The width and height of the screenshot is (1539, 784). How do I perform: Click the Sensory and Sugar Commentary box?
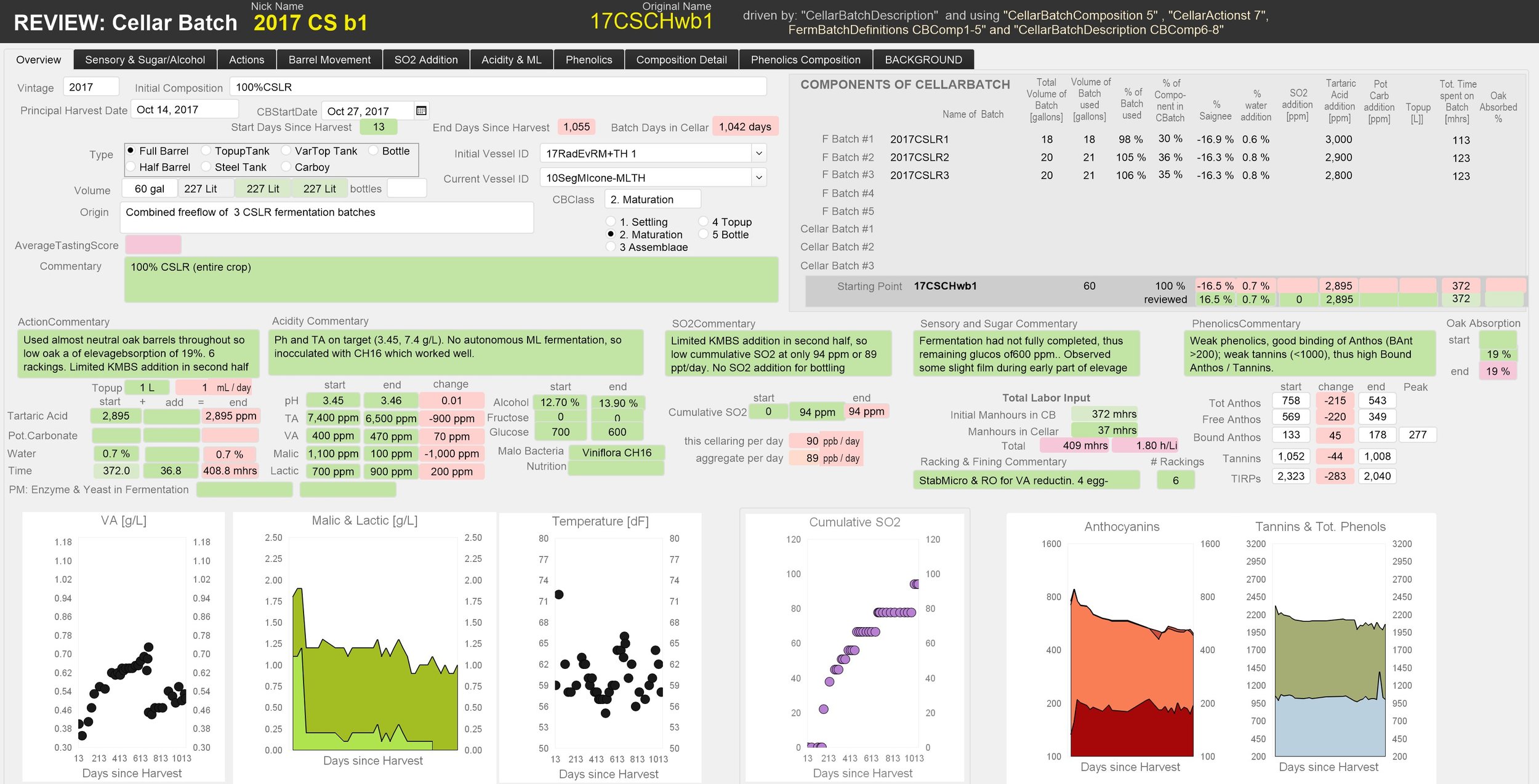coord(1026,354)
